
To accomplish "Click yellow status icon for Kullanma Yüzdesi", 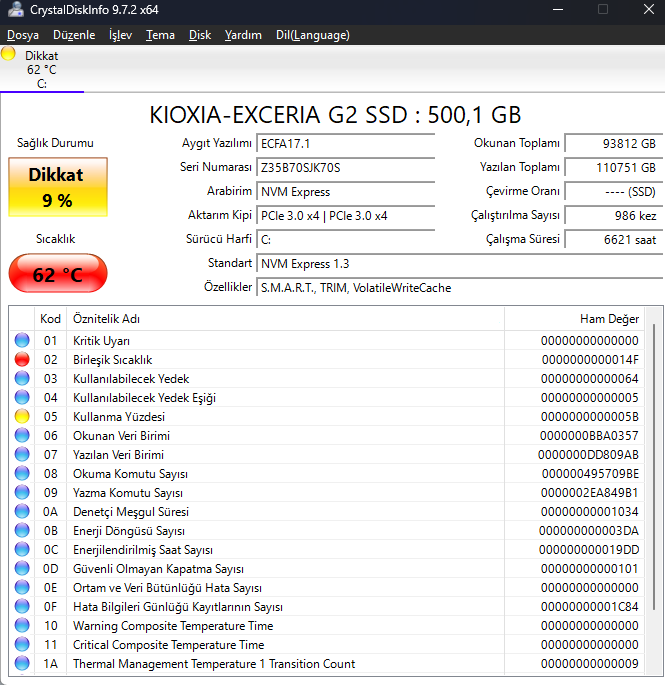I will (22, 416).
